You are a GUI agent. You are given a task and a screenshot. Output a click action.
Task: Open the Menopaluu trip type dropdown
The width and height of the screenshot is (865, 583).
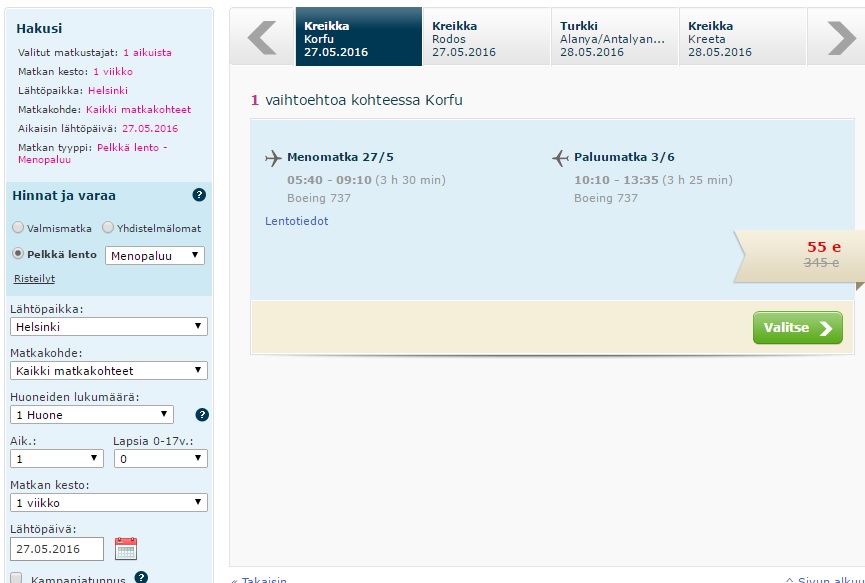click(155, 255)
